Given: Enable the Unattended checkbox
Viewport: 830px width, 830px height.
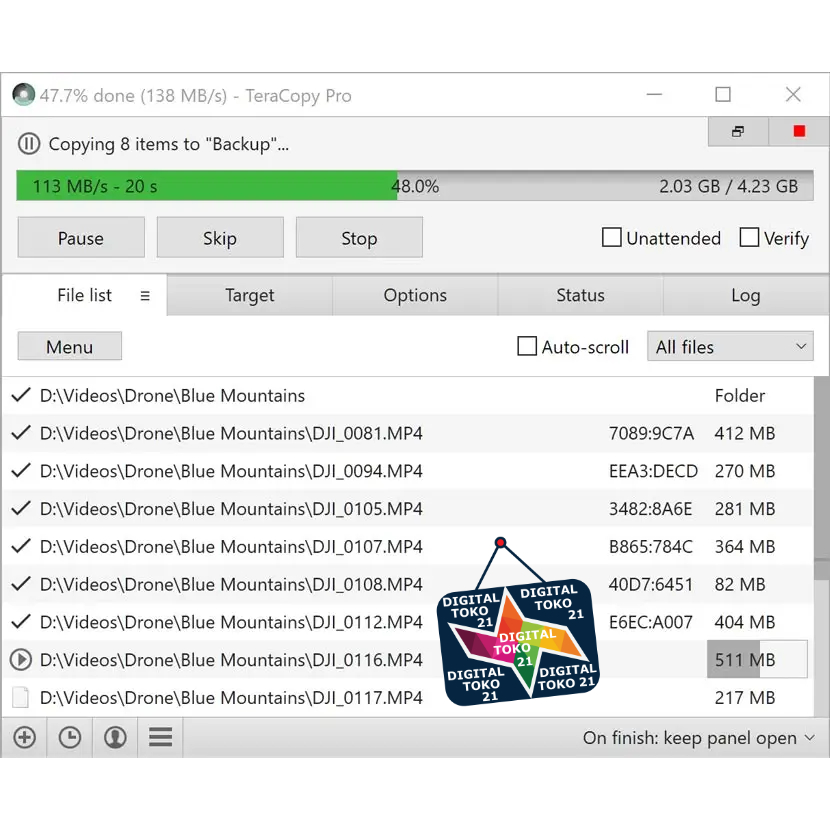Looking at the screenshot, I should (611, 238).
